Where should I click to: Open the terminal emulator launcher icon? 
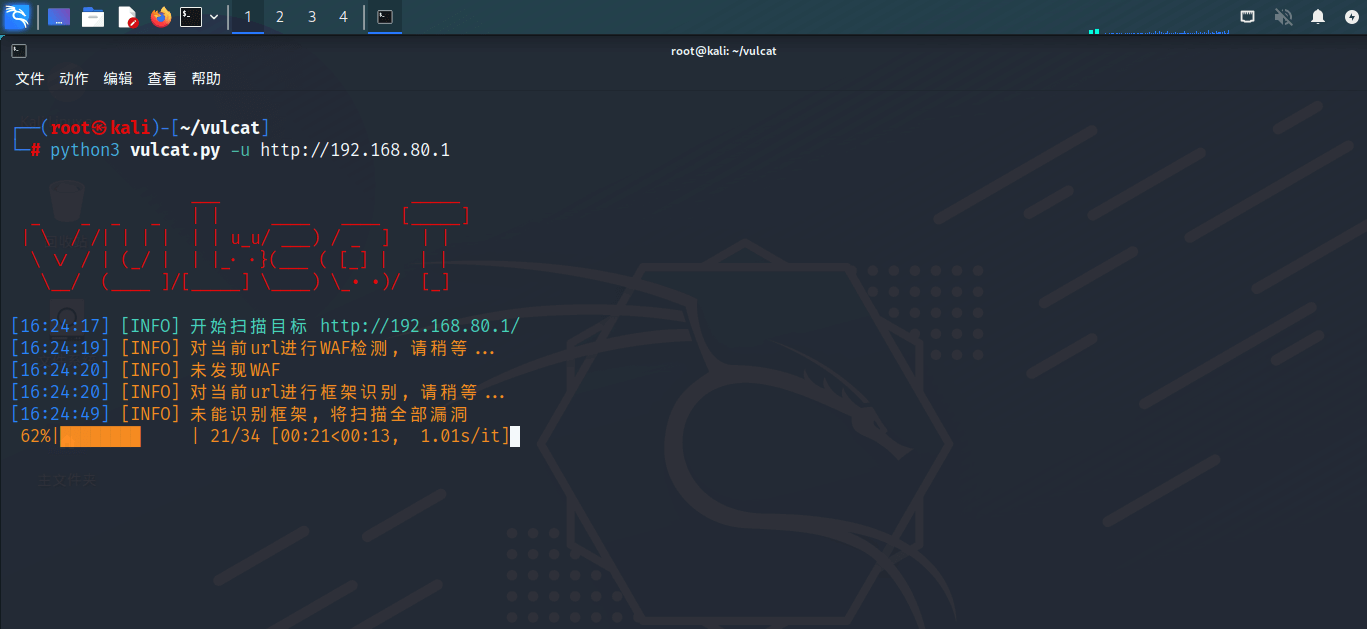click(x=191, y=17)
